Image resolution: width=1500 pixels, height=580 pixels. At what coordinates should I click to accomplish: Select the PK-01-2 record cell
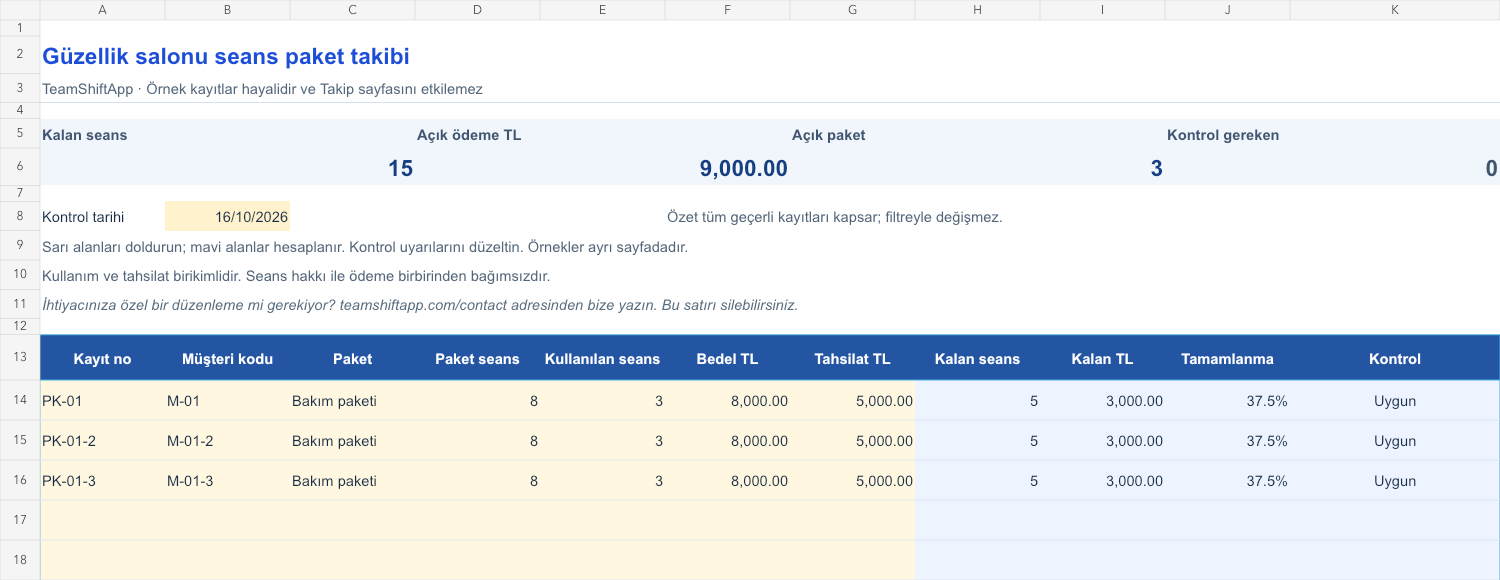pyautogui.click(x=103, y=441)
